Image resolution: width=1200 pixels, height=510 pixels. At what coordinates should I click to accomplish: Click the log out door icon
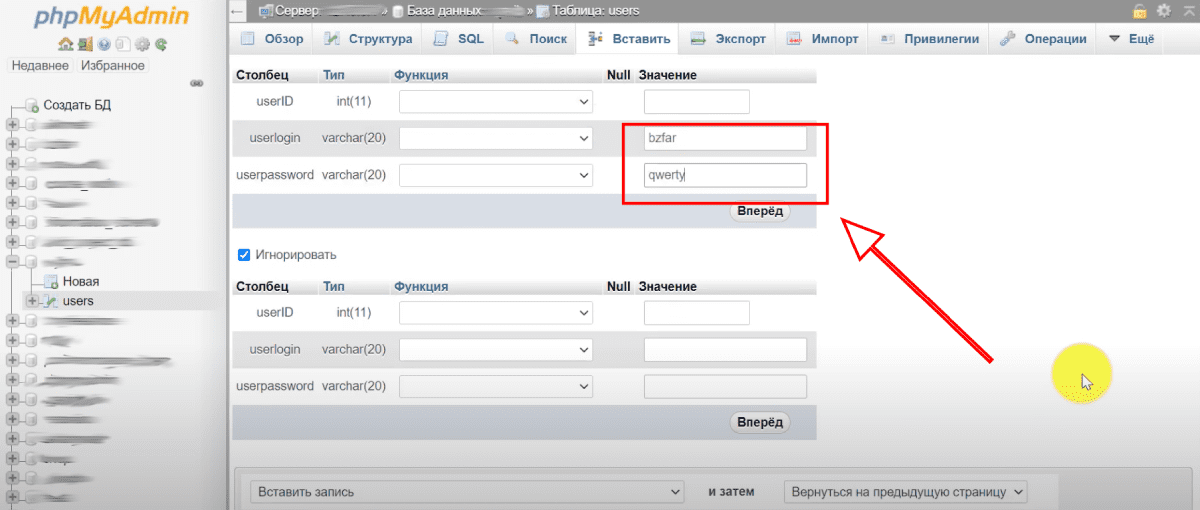coord(84,44)
